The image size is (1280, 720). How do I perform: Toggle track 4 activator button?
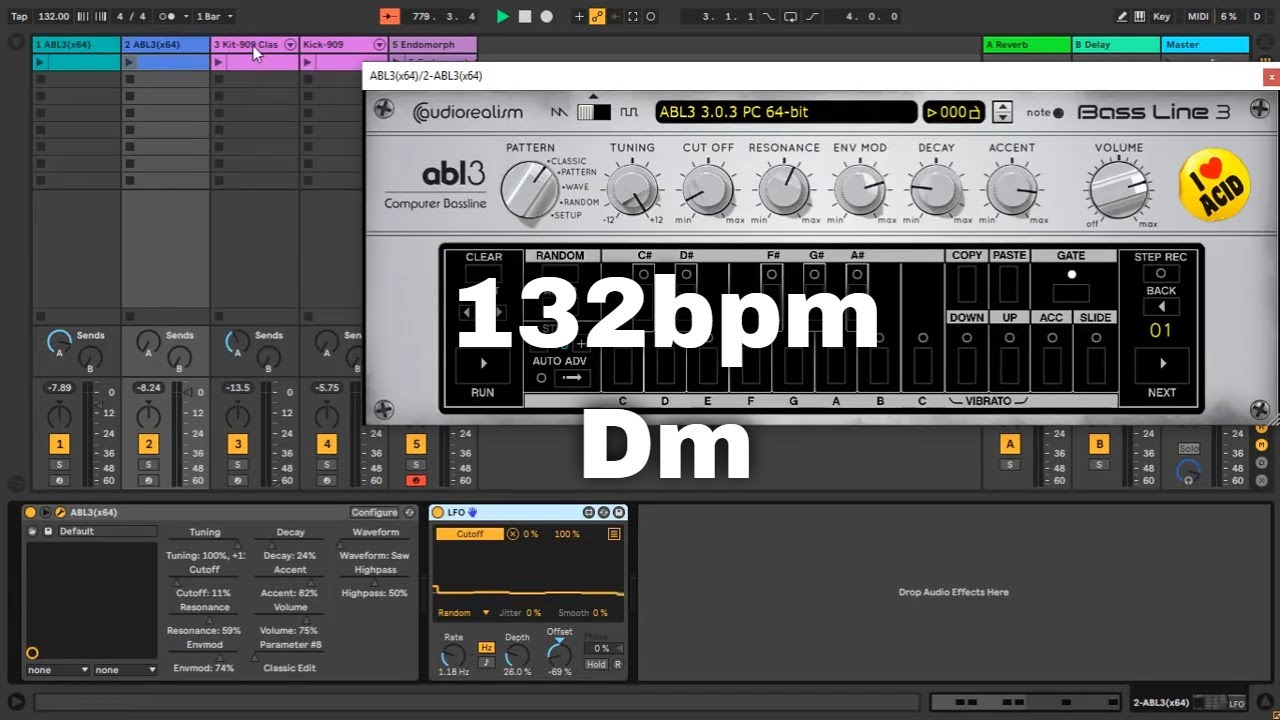click(x=326, y=444)
